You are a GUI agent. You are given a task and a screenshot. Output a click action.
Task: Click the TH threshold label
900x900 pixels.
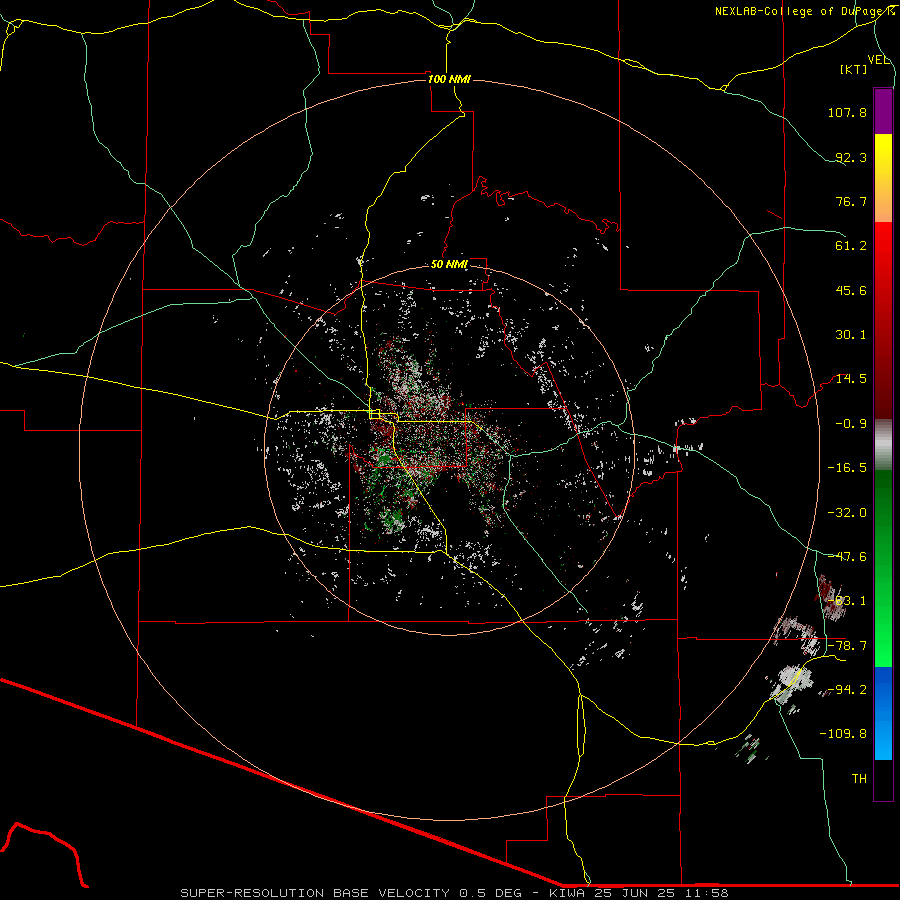pos(859,778)
